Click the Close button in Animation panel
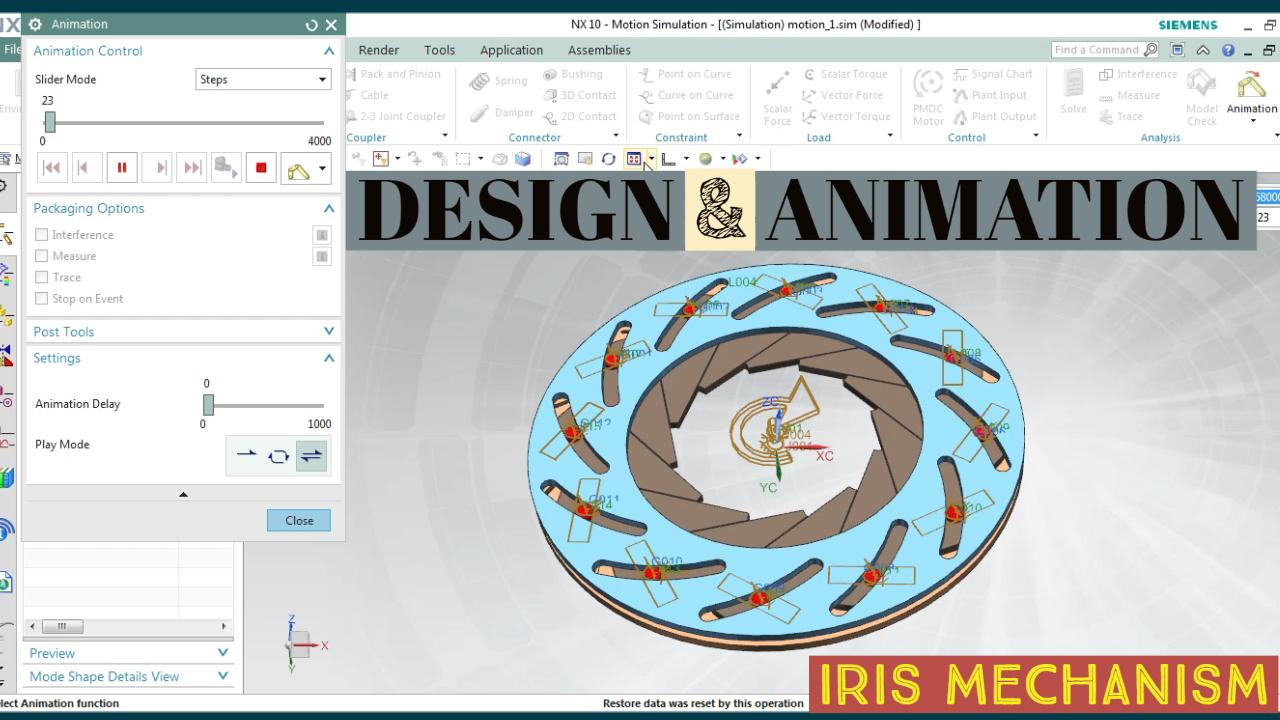This screenshot has width=1280, height=720. pyautogui.click(x=298, y=519)
